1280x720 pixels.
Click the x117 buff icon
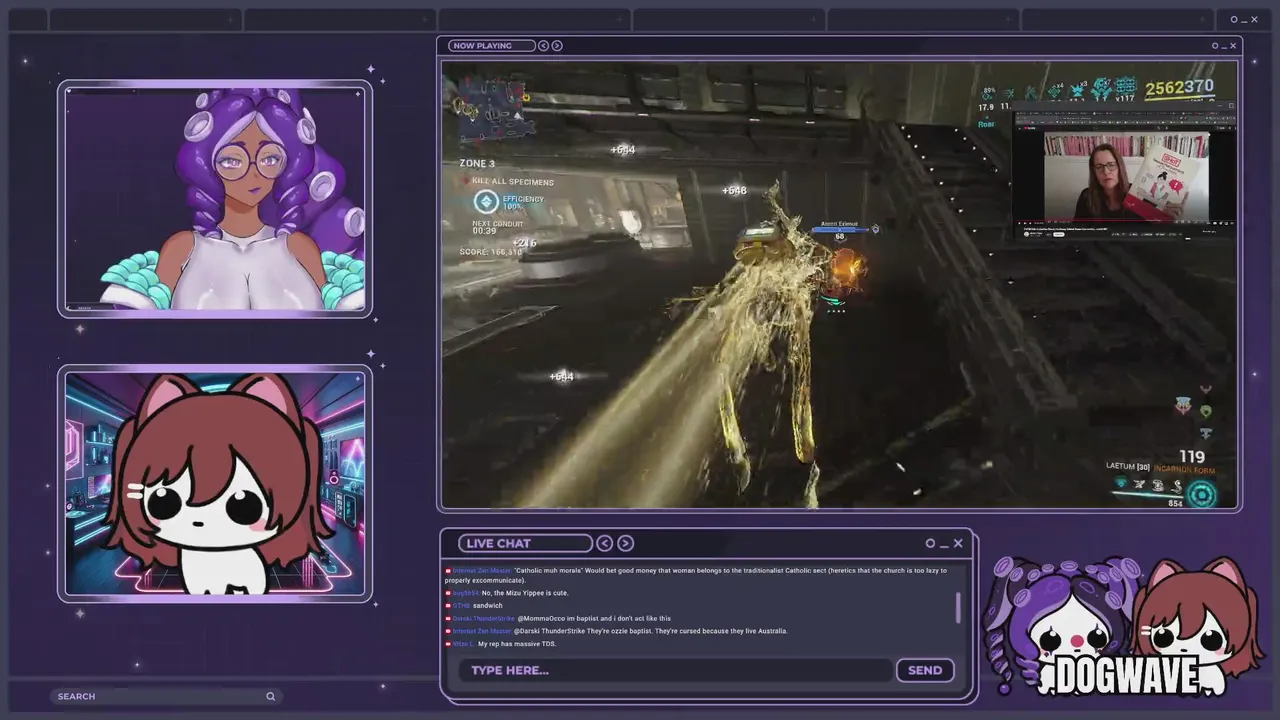tap(1125, 89)
